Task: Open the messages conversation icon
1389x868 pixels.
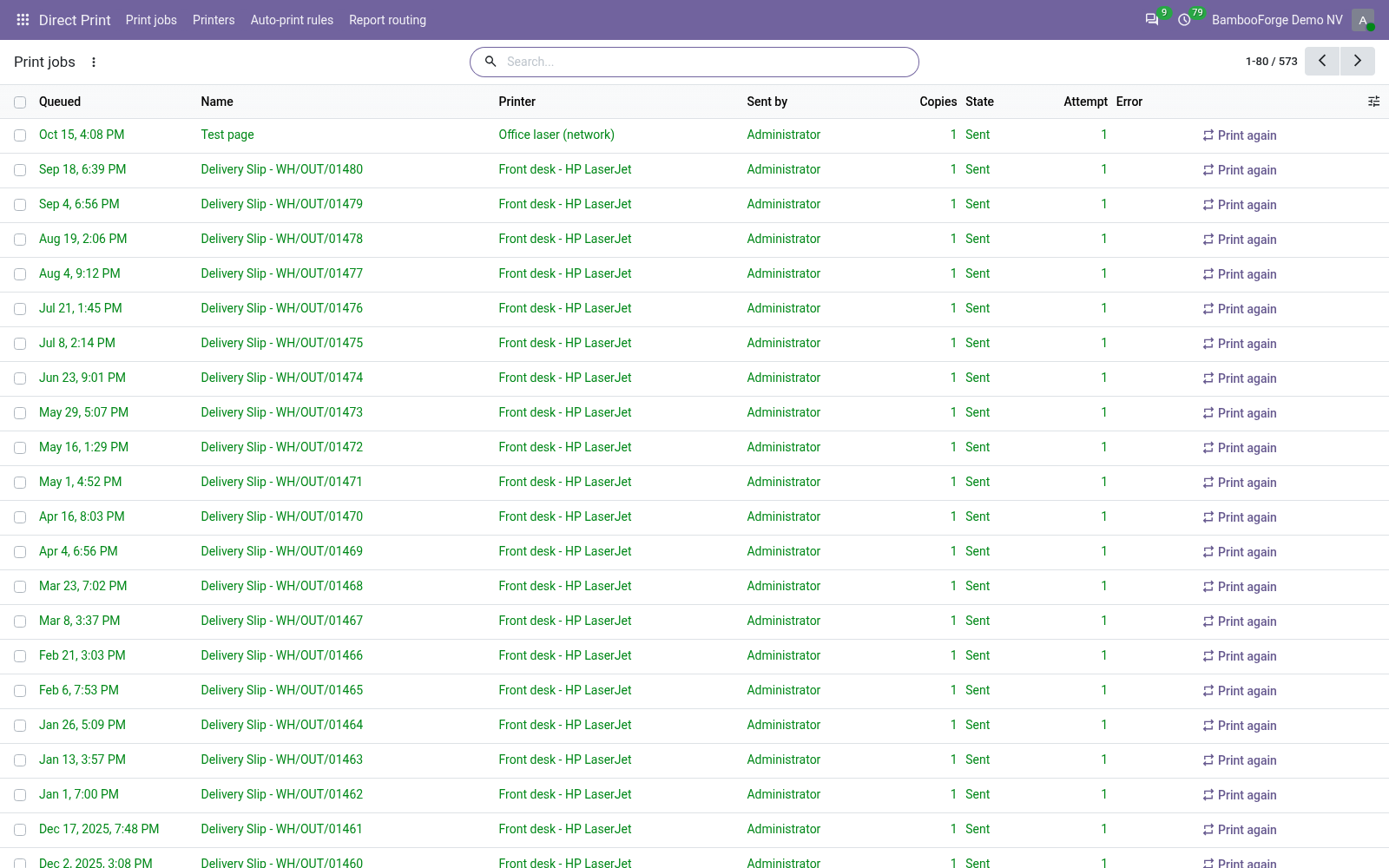Action: (1152, 19)
